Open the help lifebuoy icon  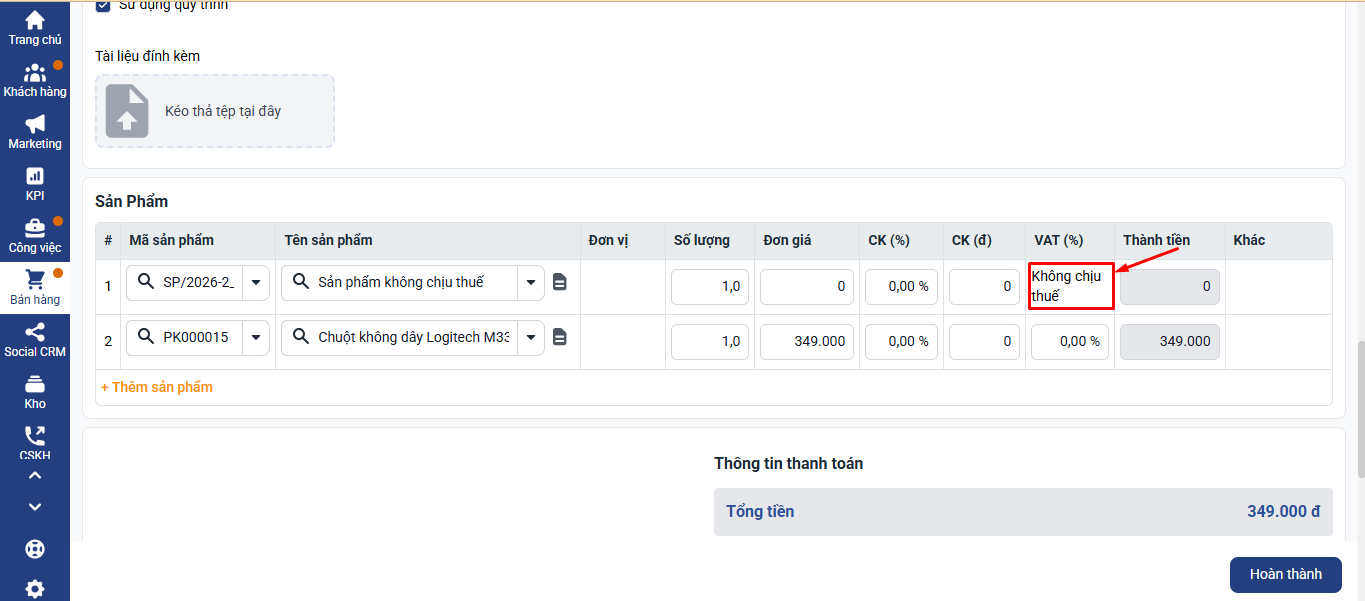tap(35, 550)
